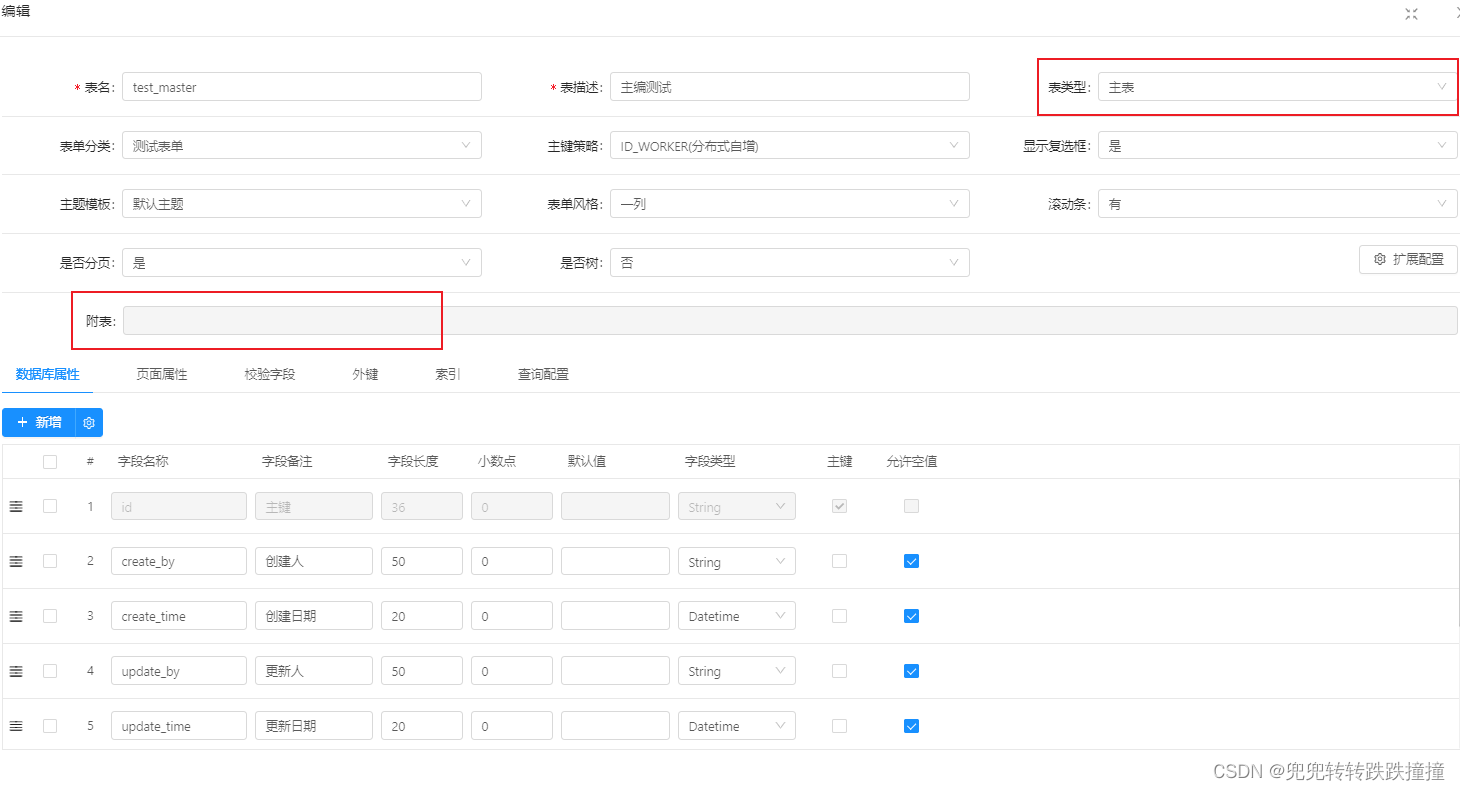Viewport: 1460px width, 790px height.
Task: Click drag handle icon of update_by row
Action: point(16,672)
